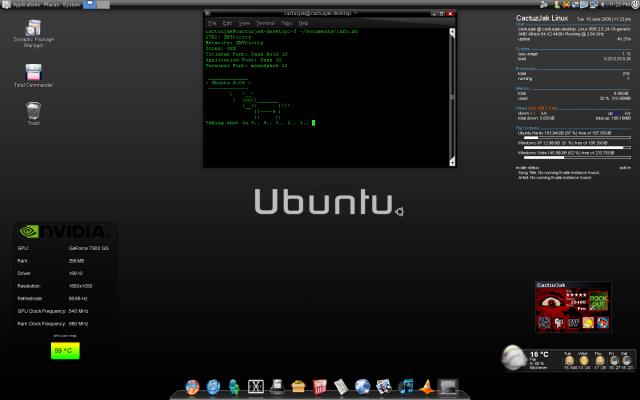Viewport: 640px width, 400px height.
Task: Click the Homer Simpson gamercard thumbnail
Action: (588, 323)
